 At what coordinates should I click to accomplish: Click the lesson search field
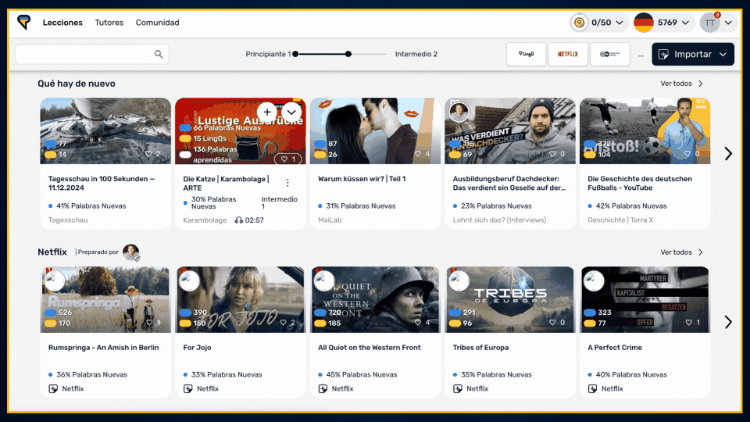pos(92,54)
